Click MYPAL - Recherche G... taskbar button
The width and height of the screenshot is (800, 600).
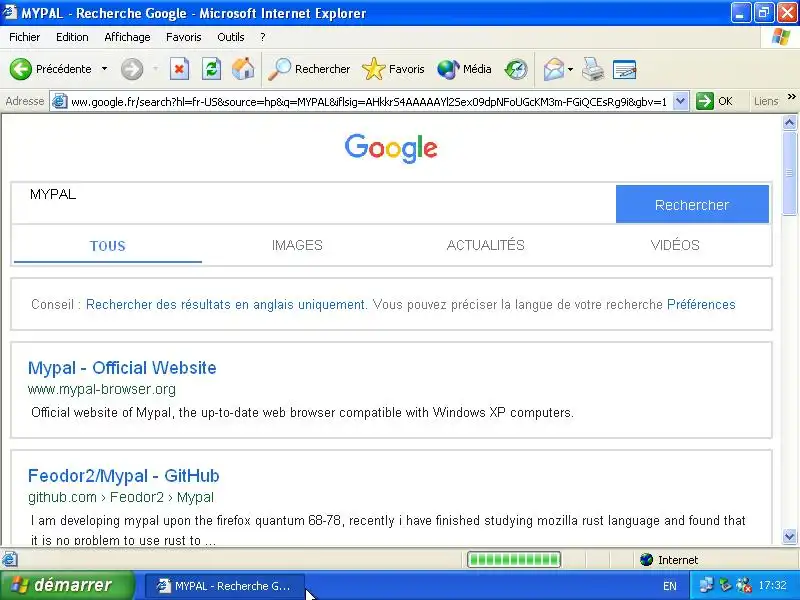(x=225, y=586)
